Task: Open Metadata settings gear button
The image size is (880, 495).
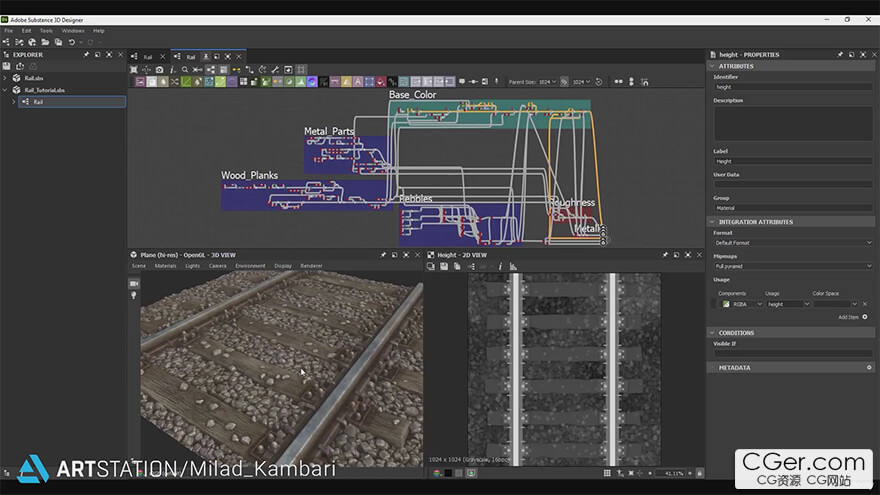Action: pyautogui.click(x=869, y=368)
